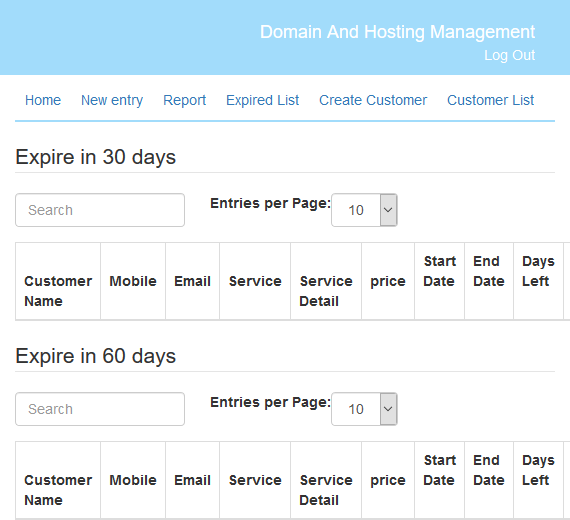The image size is (570, 520).
Task: Go to the New entry page
Action: [112, 100]
